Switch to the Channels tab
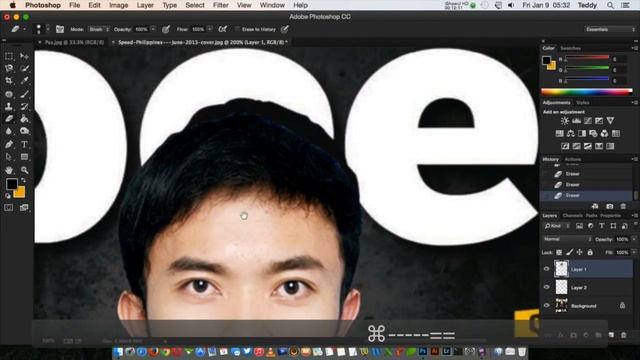640x360 pixels. (x=572, y=216)
